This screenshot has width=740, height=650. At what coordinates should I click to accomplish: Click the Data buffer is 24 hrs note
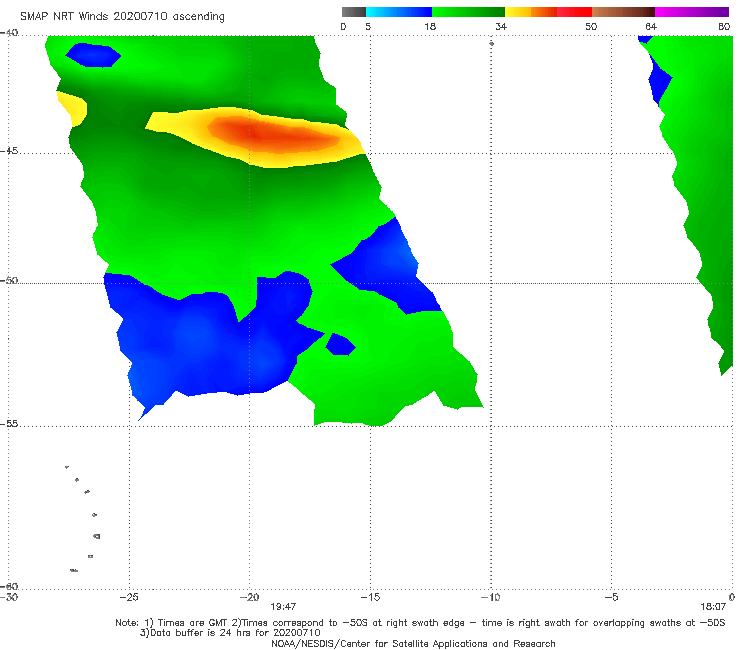point(230,633)
